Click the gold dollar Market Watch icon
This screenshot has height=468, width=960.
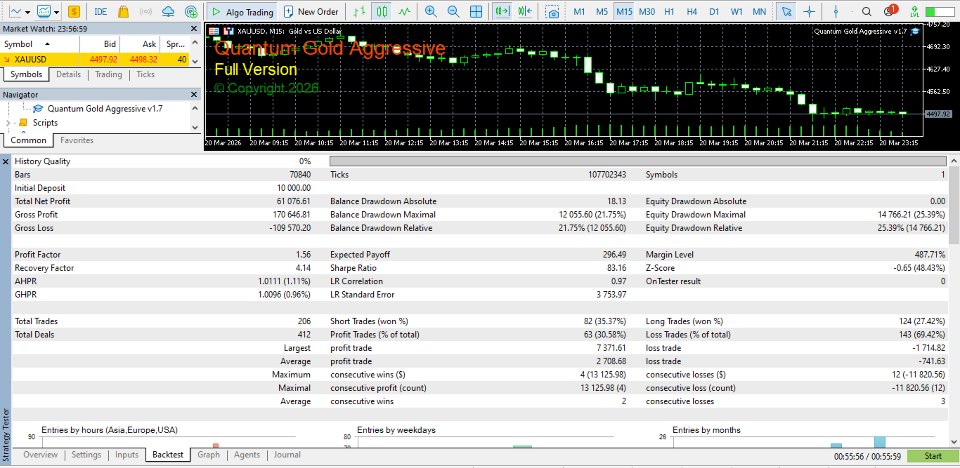[74, 11]
